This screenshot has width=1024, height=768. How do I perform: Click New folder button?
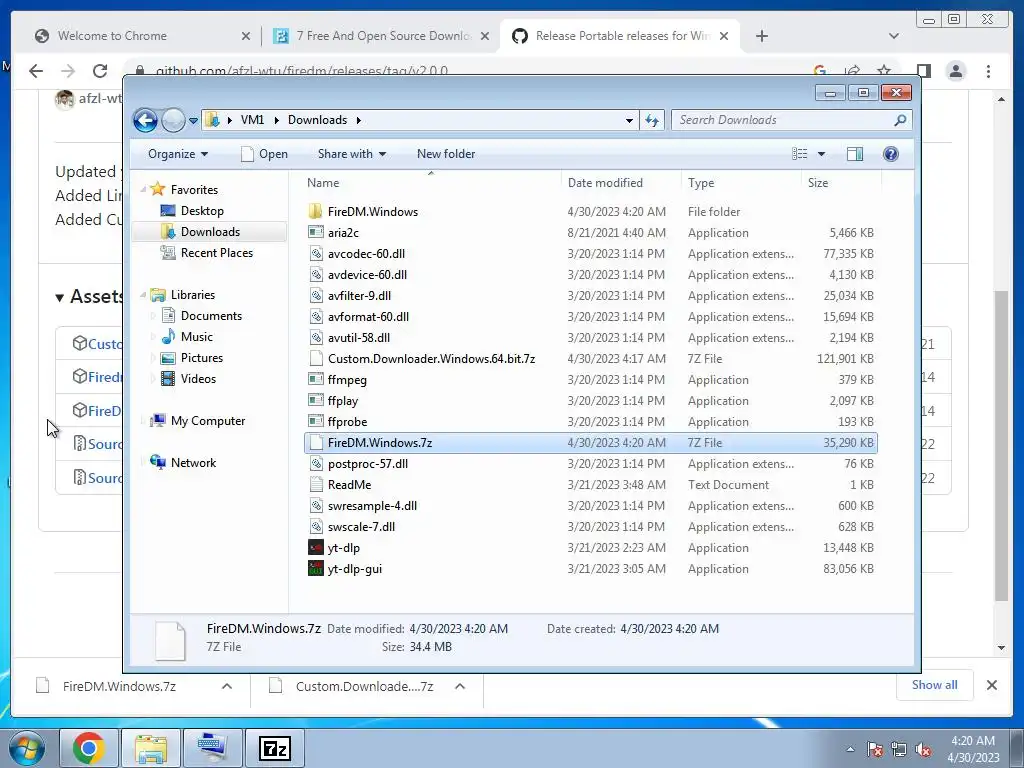[446, 154]
